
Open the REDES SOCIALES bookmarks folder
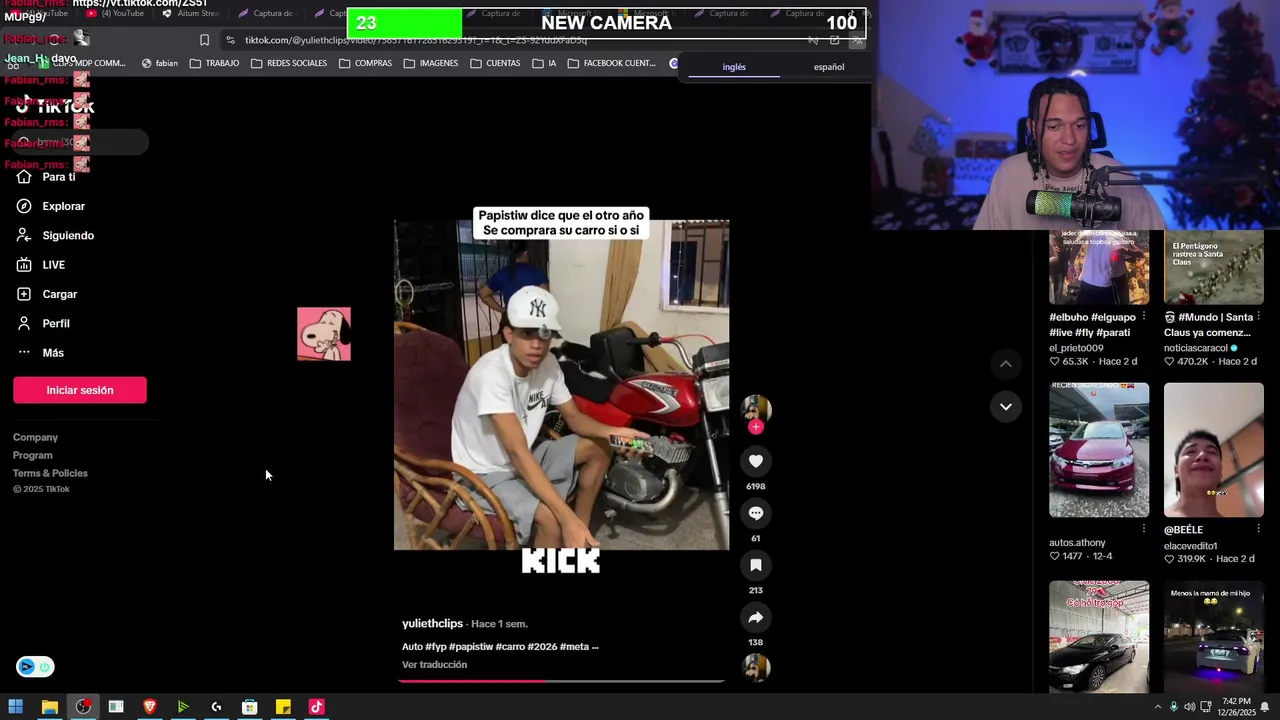point(289,63)
